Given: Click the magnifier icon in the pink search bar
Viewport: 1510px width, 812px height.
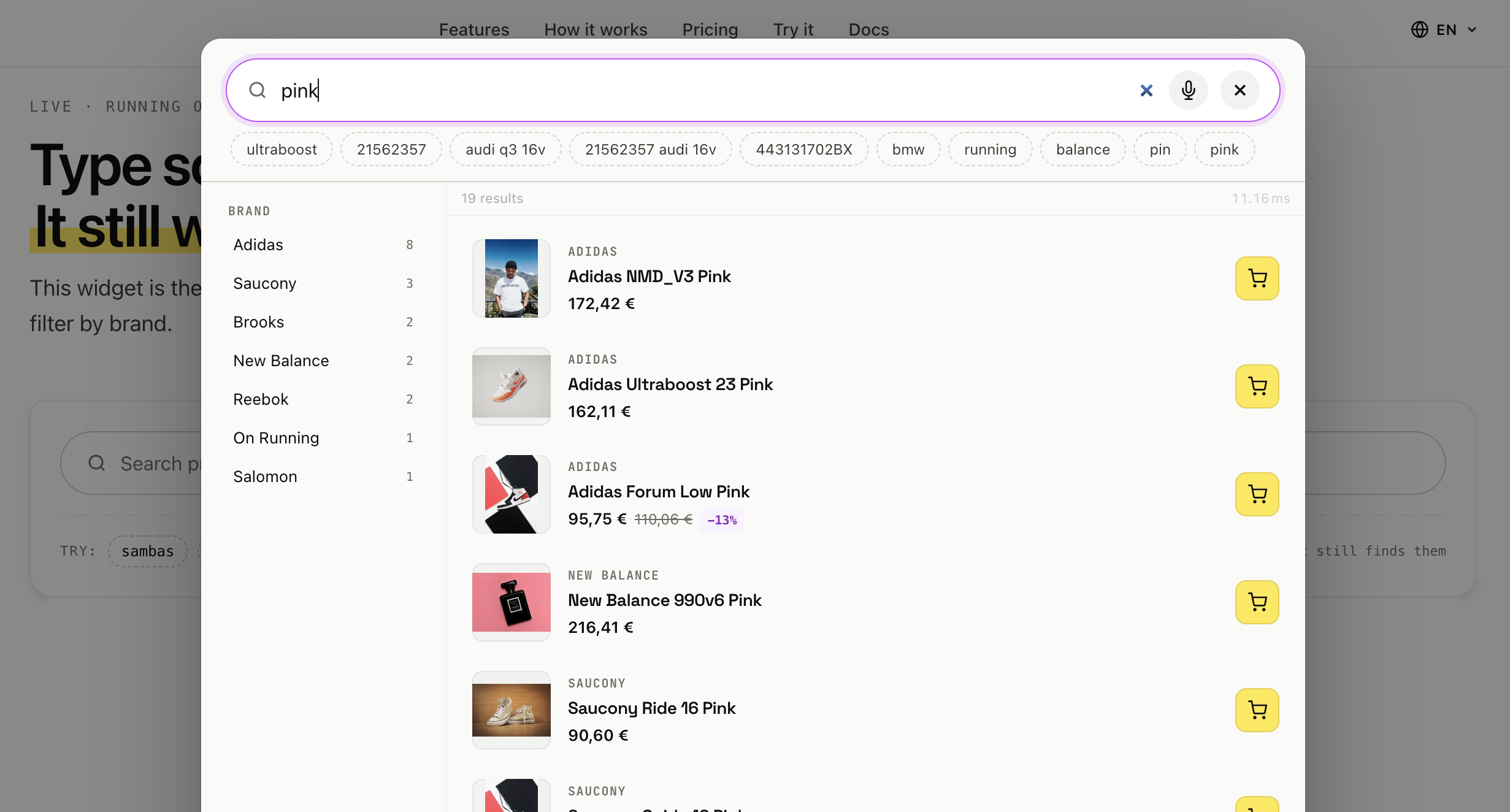Looking at the screenshot, I should click(x=258, y=90).
